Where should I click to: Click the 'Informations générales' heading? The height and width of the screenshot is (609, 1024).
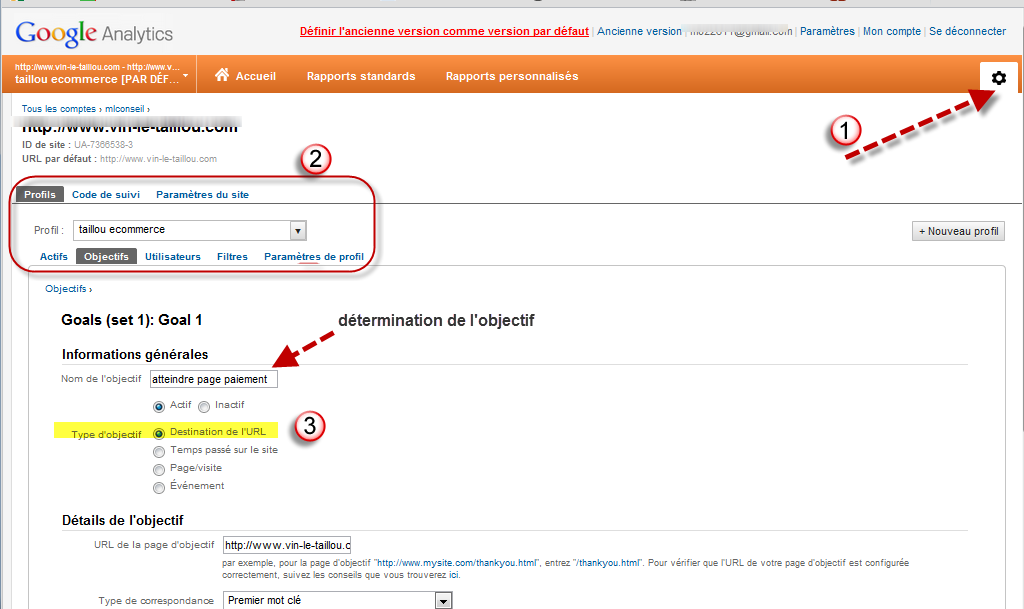tap(135, 354)
